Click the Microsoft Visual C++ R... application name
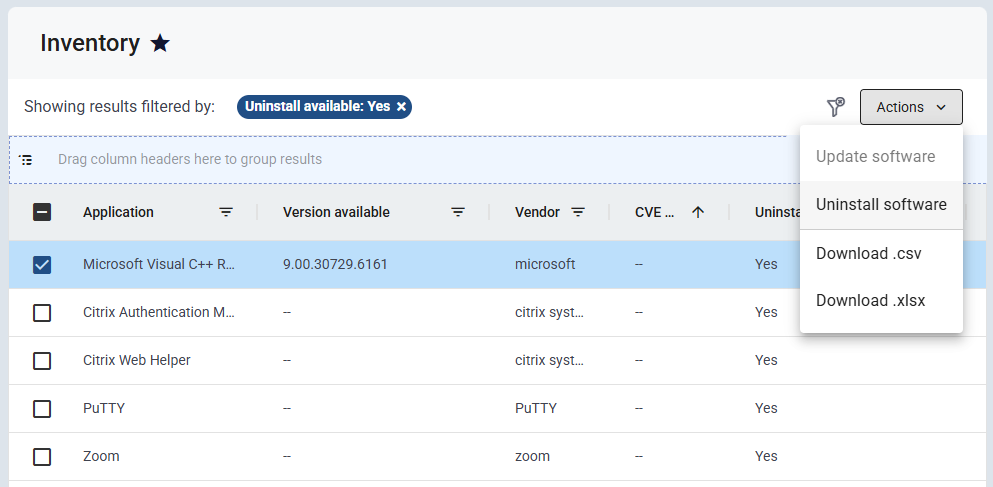 [x=159, y=264]
